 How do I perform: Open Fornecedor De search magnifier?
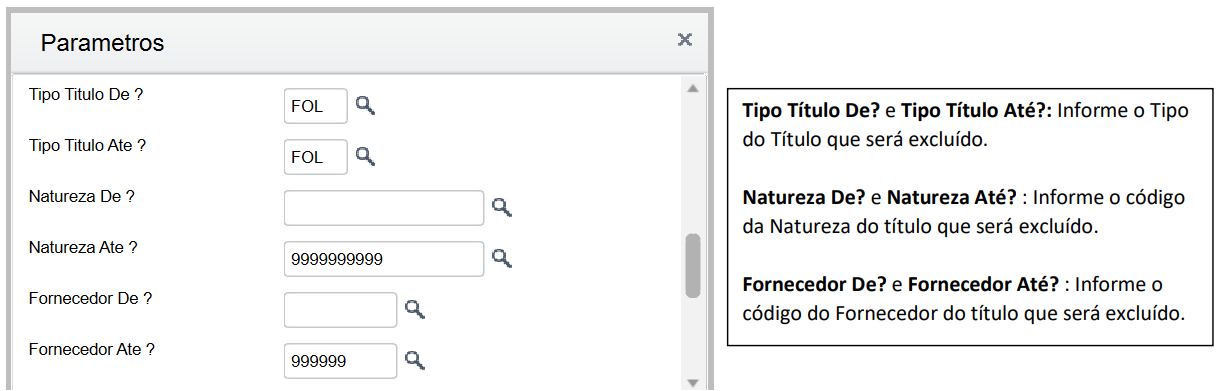tap(415, 309)
